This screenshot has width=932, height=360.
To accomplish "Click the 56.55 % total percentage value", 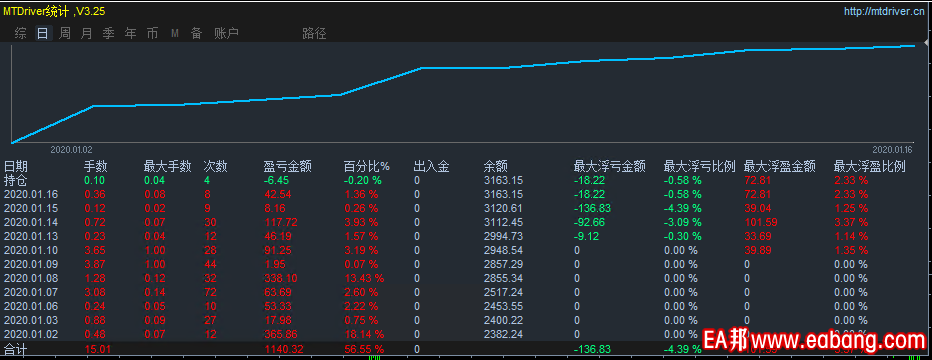I will 364,349.
